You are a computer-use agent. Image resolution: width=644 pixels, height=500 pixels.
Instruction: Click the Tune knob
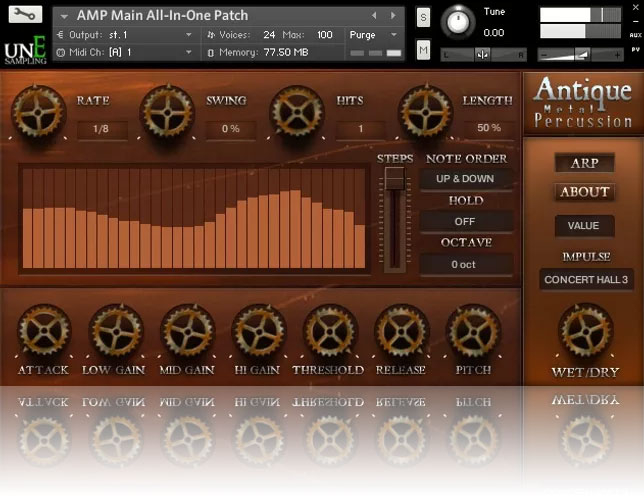coord(458,22)
